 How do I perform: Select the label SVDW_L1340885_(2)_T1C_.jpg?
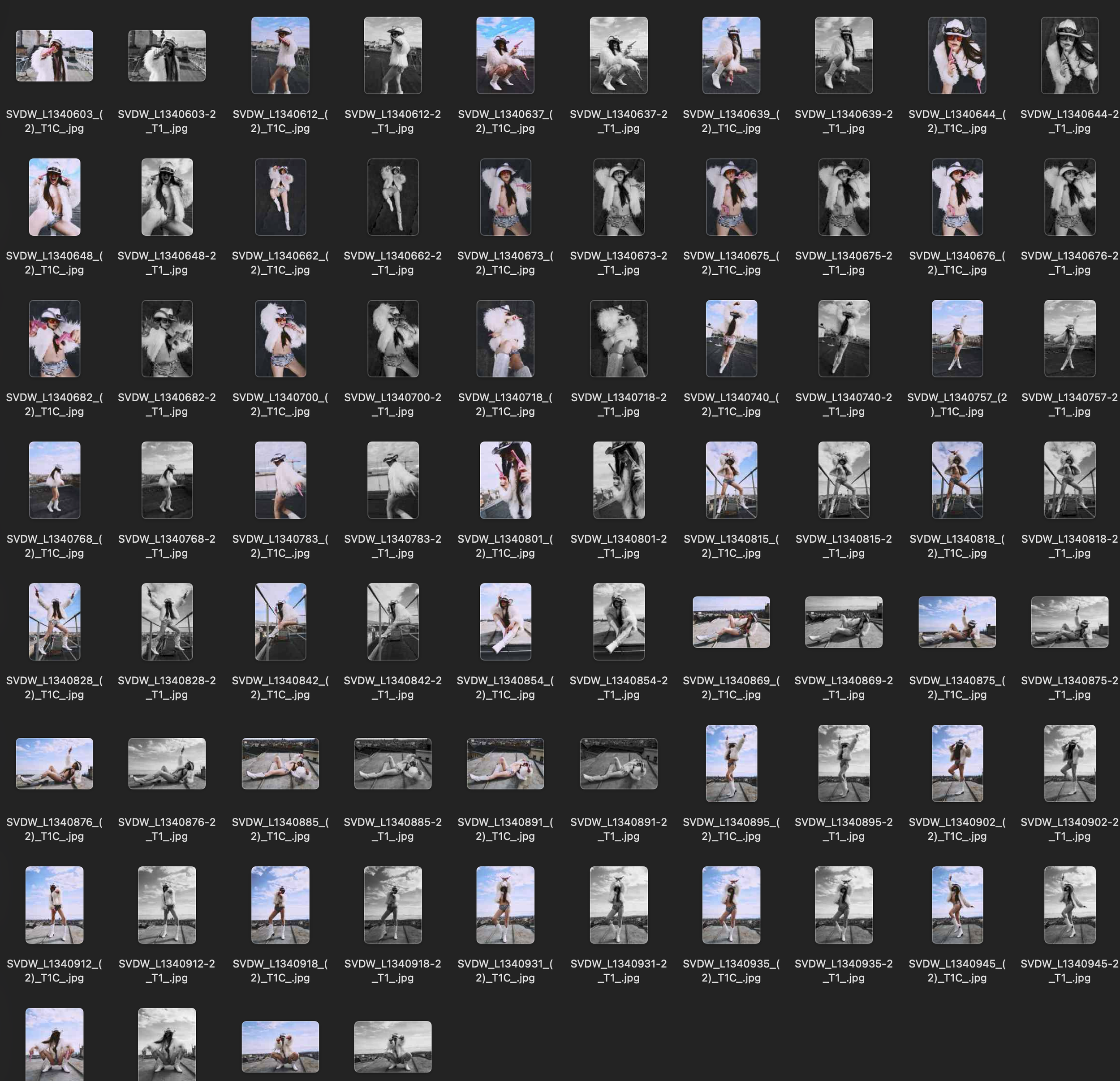click(x=280, y=829)
